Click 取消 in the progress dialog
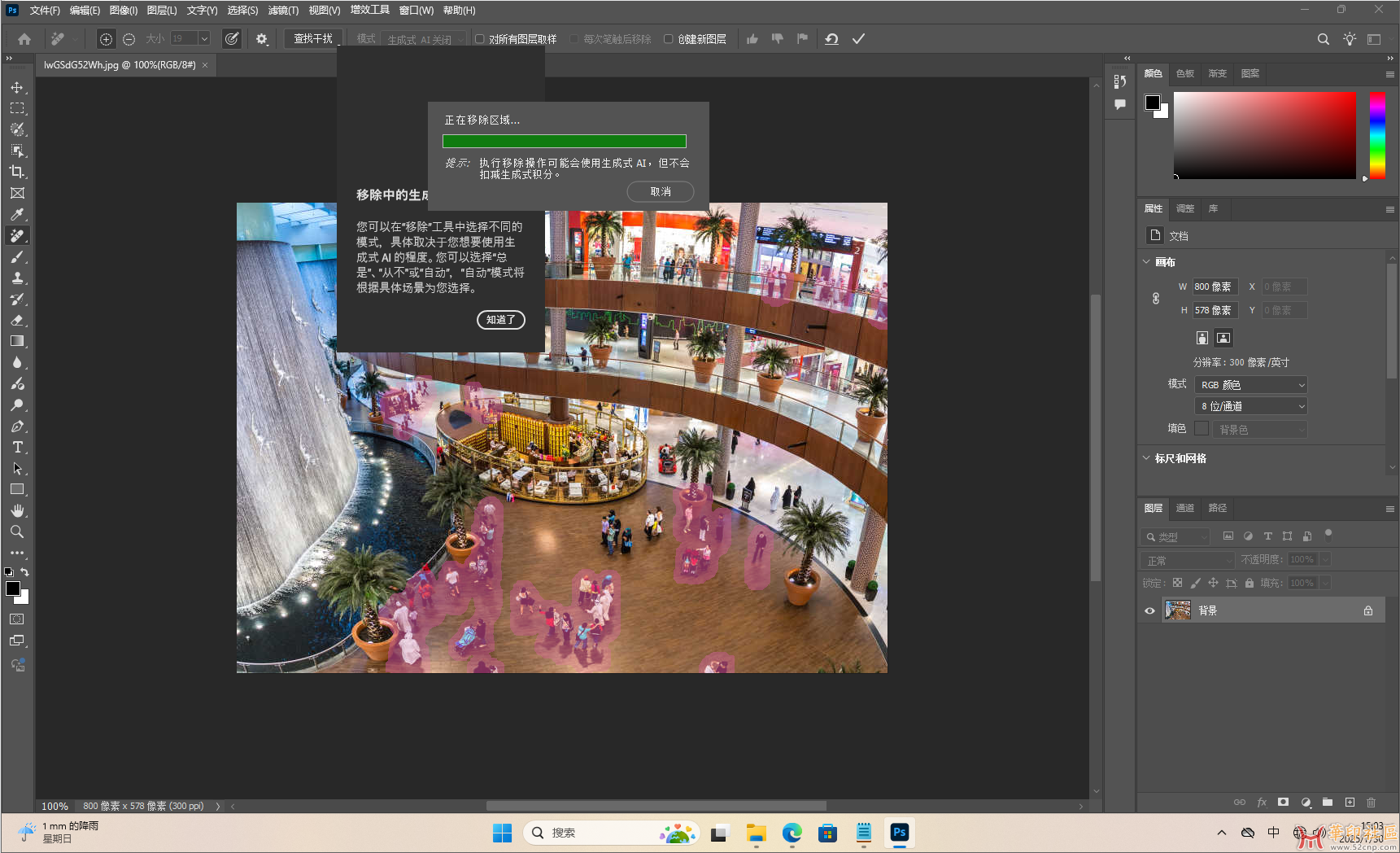This screenshot has width=1400, height=853. pos(661,191)
